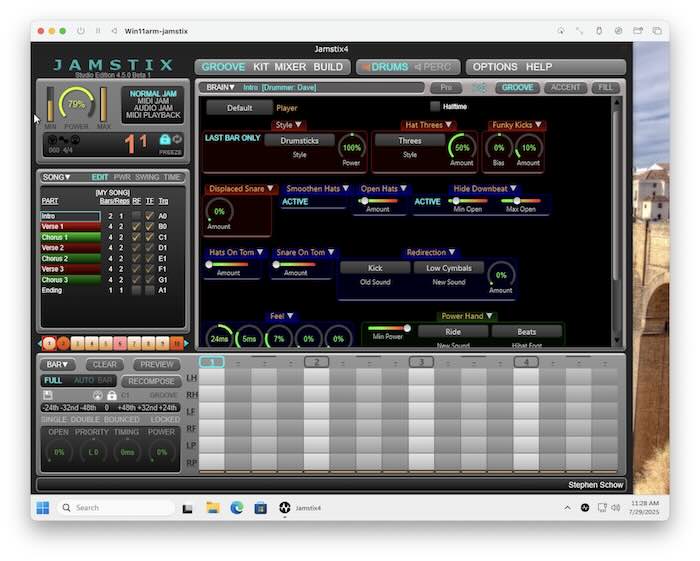700x561 pixels.
Task: Open the BRAIN dropdown menu
Action: 220,87
